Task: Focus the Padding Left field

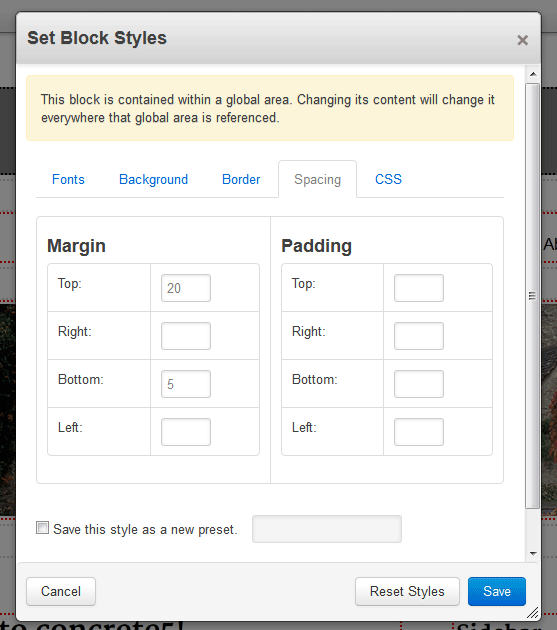Action: pos(419,432)
